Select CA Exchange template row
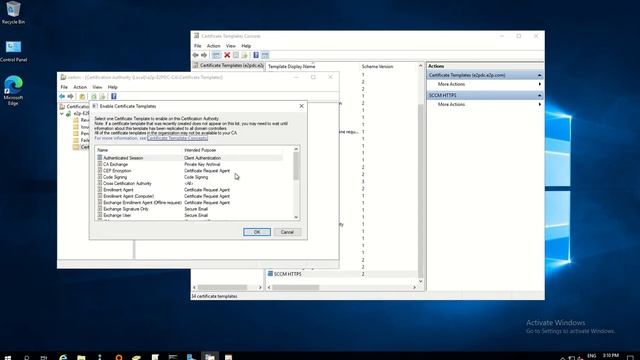Screen dimensions: 640x360 coord(190,164)
